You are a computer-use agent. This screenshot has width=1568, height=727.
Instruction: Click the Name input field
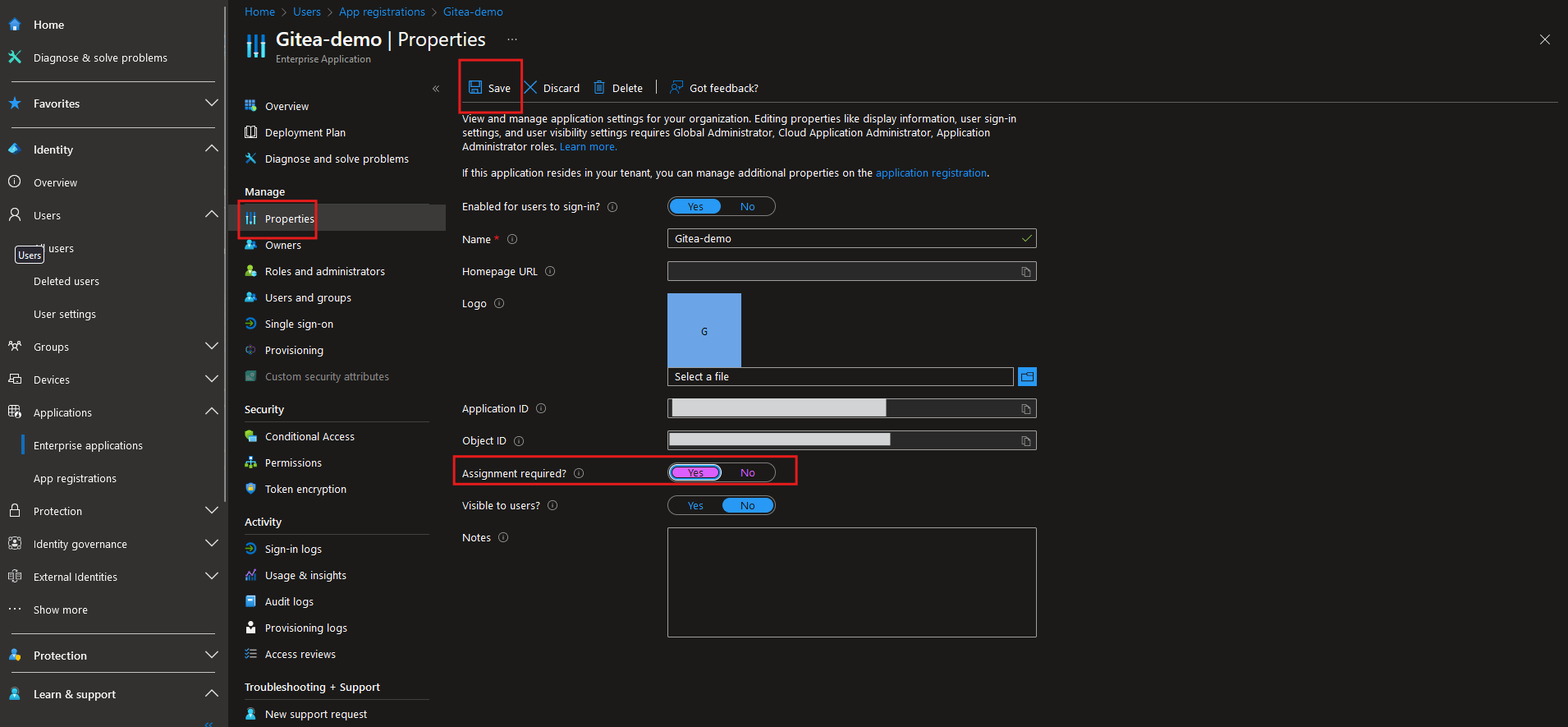click(852, 238)
